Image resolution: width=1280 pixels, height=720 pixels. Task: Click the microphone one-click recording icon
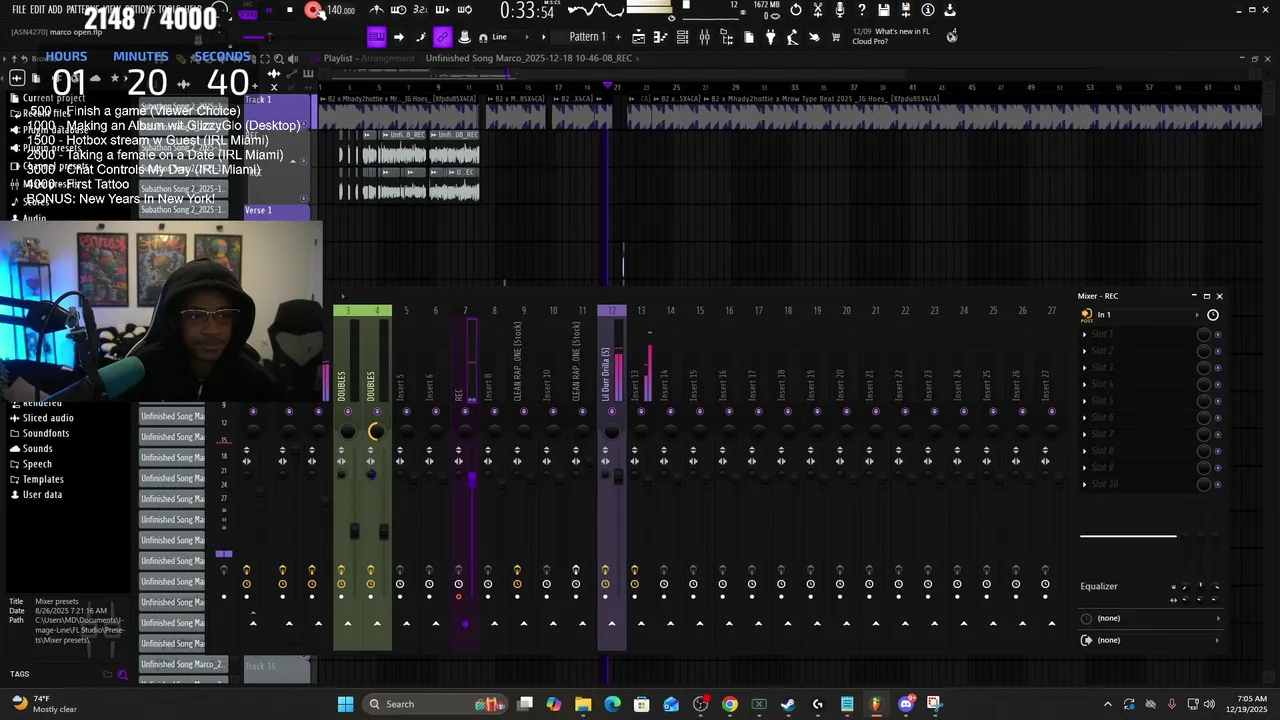[840, 10]
